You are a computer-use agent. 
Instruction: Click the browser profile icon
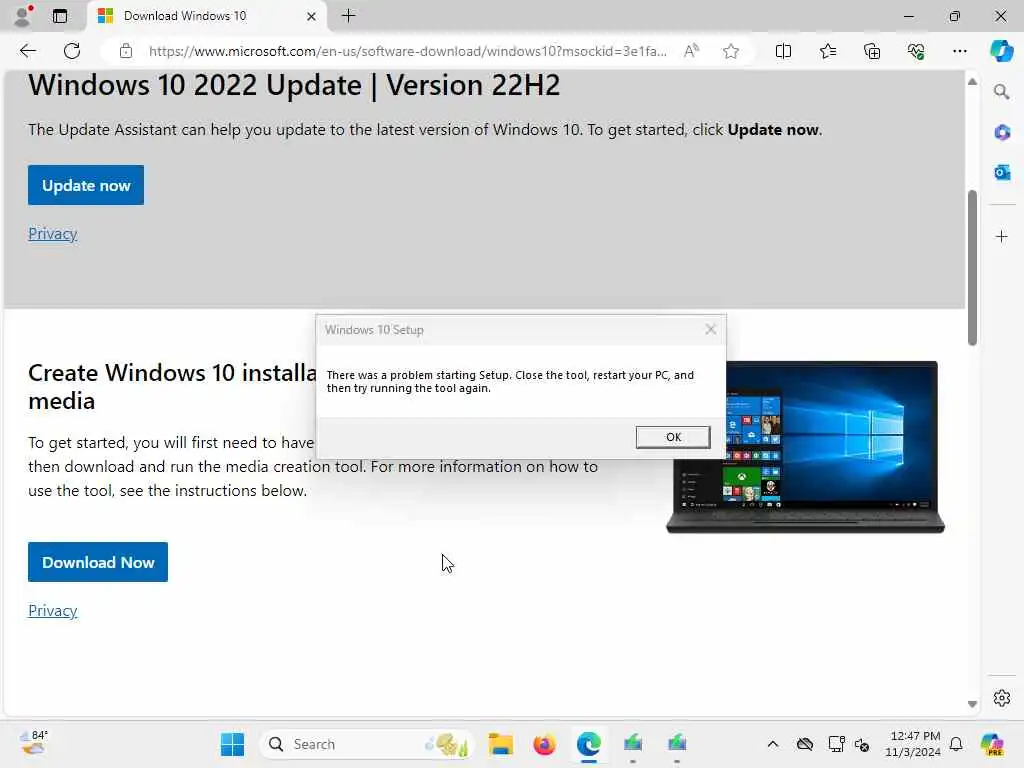coord(23,16)
